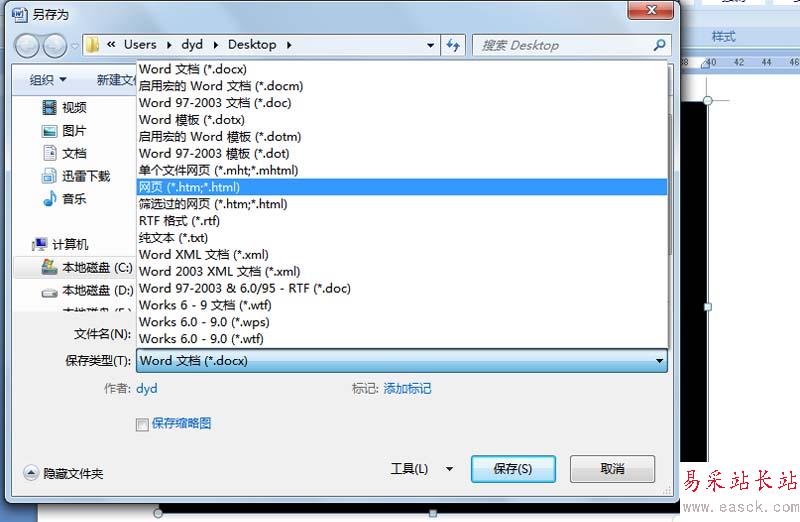This screenshot has width=800, height=522.
Task: Click dyd in the address path
Action: pyautogui.click(x=192, y=45)
